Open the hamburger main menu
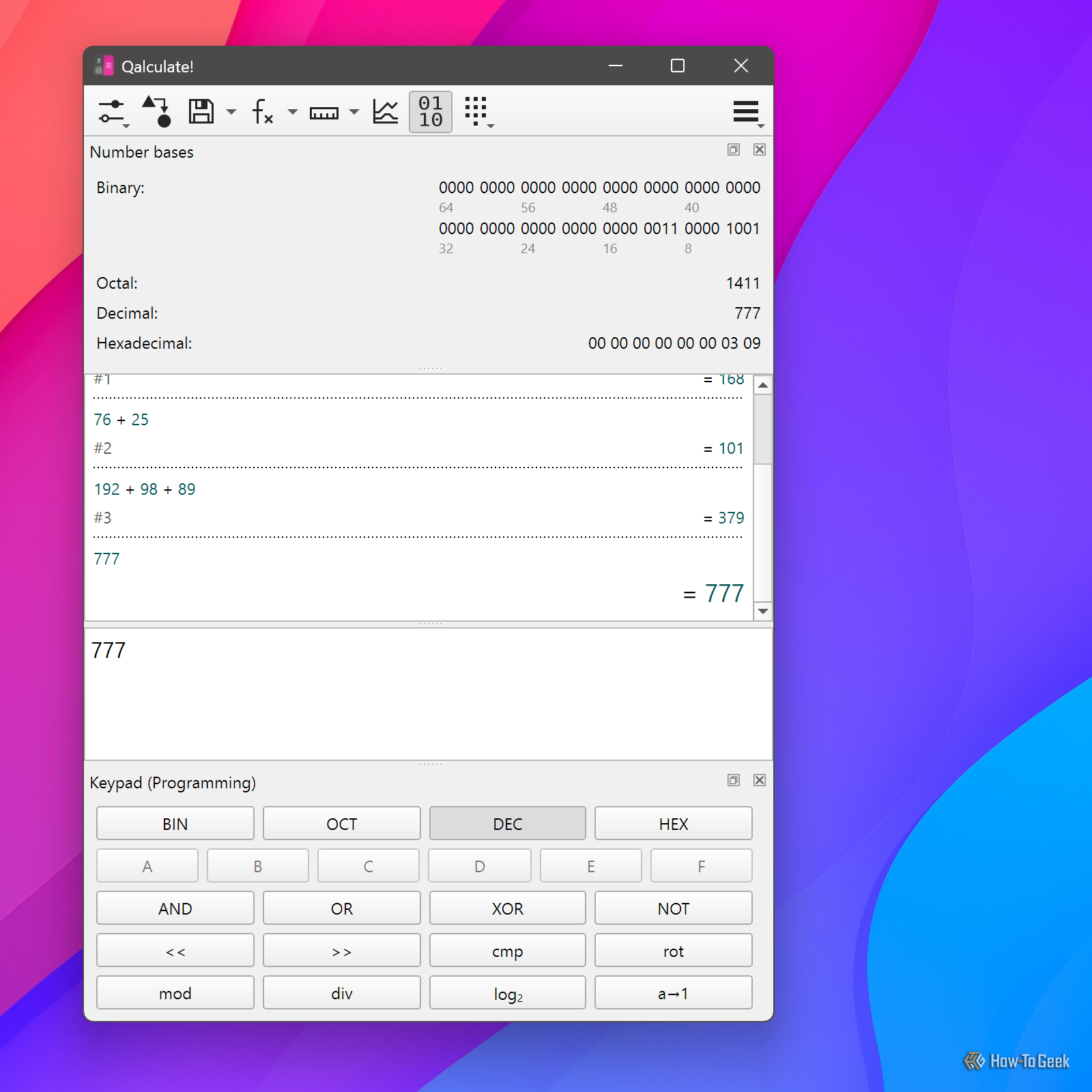The image size is (1092, 1092). (747, 112)
